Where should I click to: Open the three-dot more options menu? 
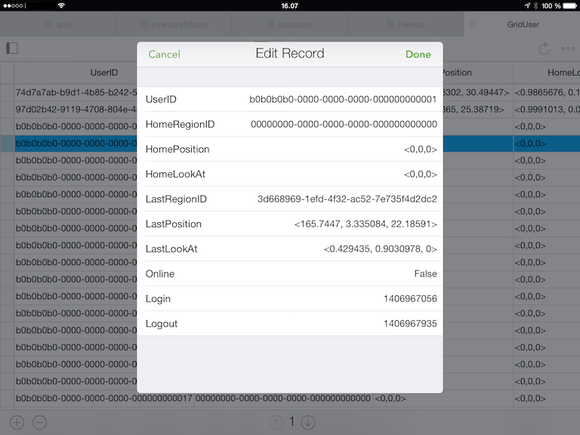coord(568,48)
